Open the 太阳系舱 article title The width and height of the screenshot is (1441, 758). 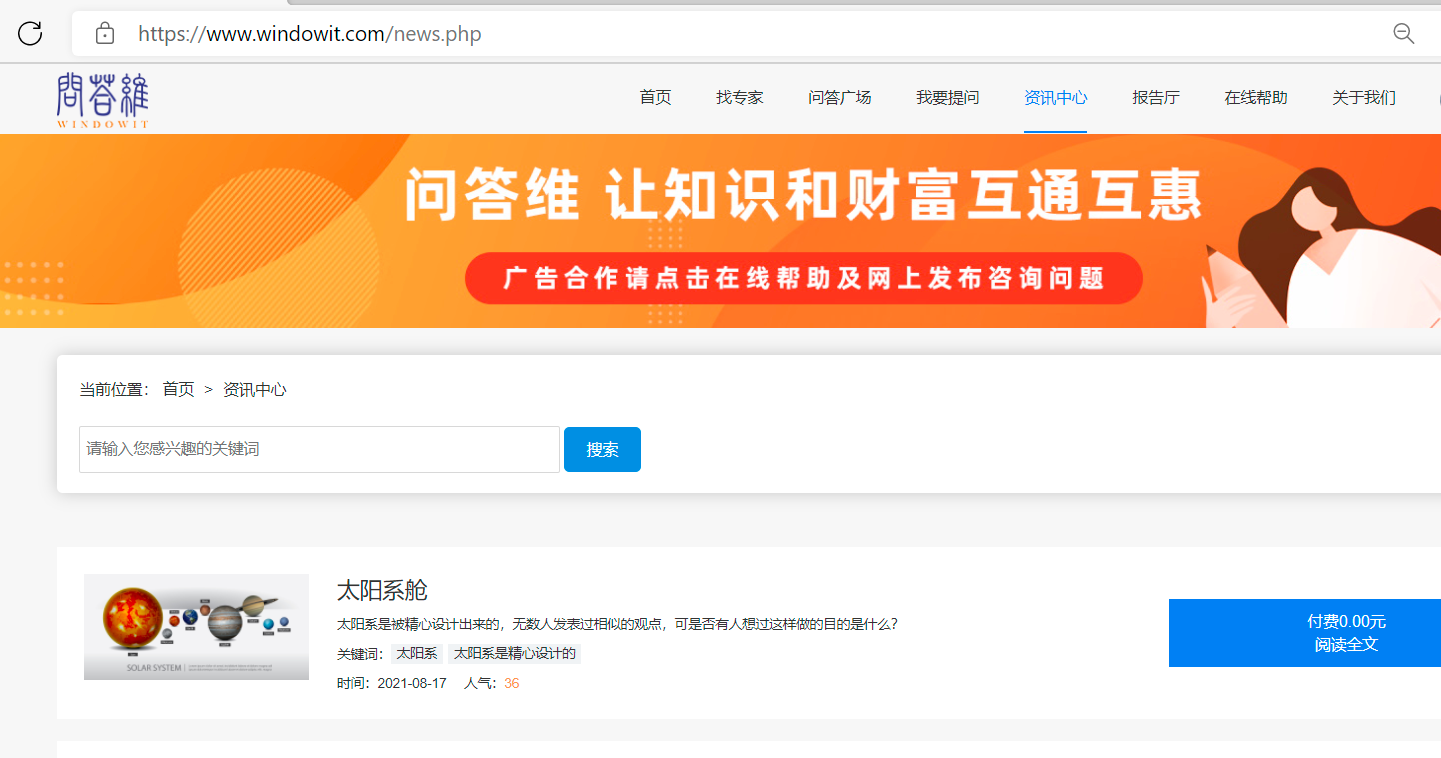[382, 590]
